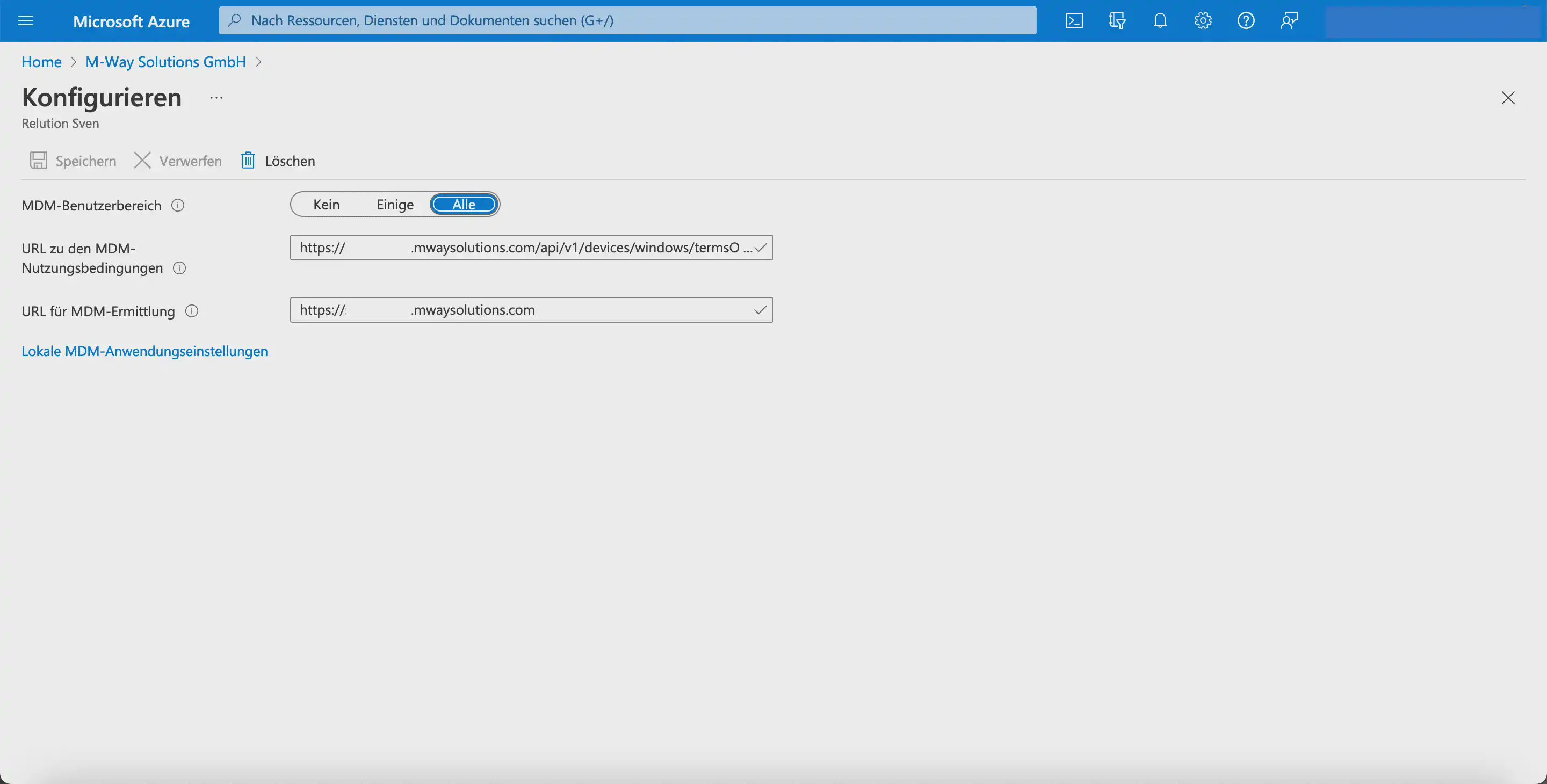Click the feedback person icon
The width and height of the screenshot is (1547, 784).
click(x=1289, y=21)
